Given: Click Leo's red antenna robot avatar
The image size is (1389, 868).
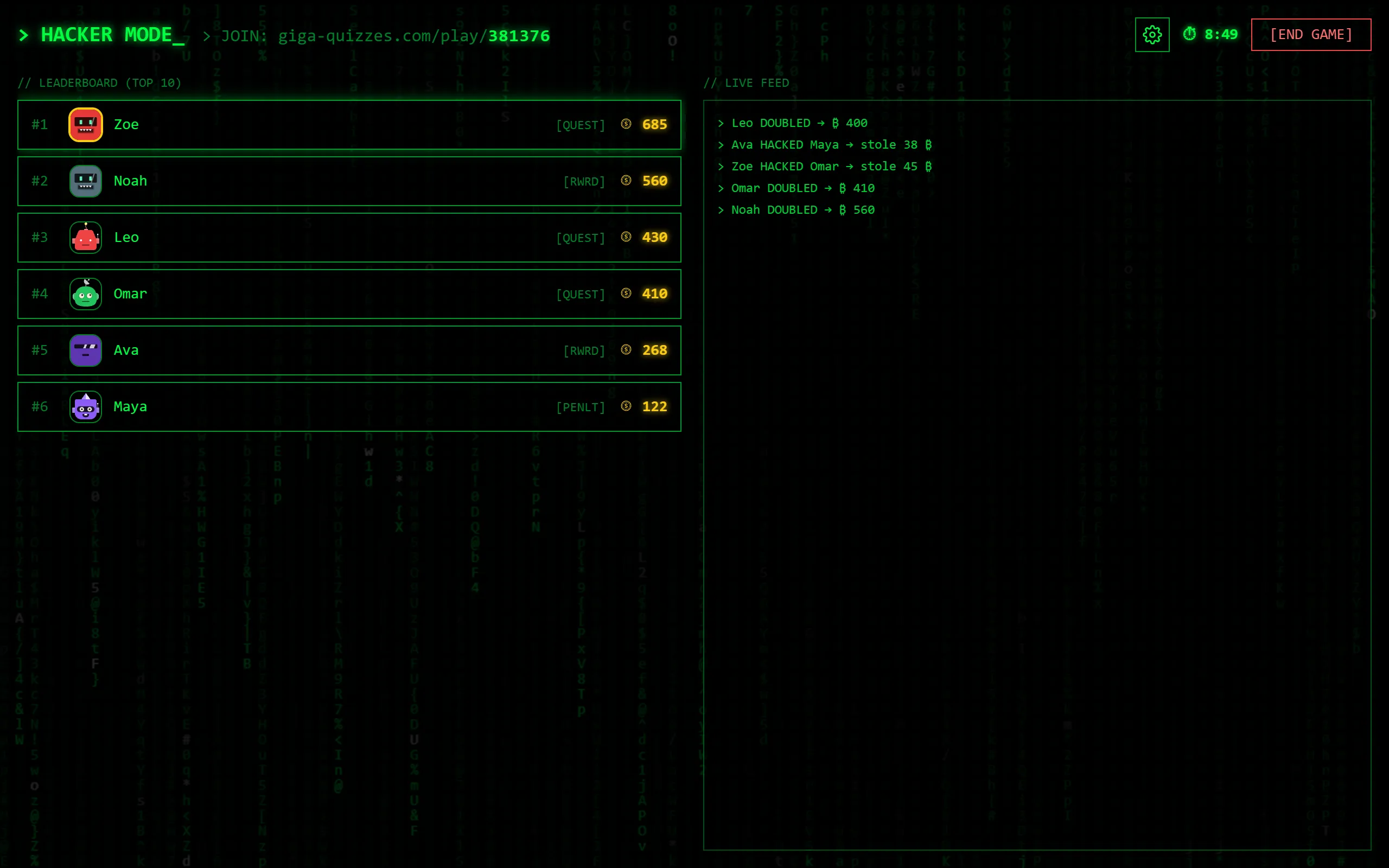Looking at the screenshot, I should pos(86,237).
